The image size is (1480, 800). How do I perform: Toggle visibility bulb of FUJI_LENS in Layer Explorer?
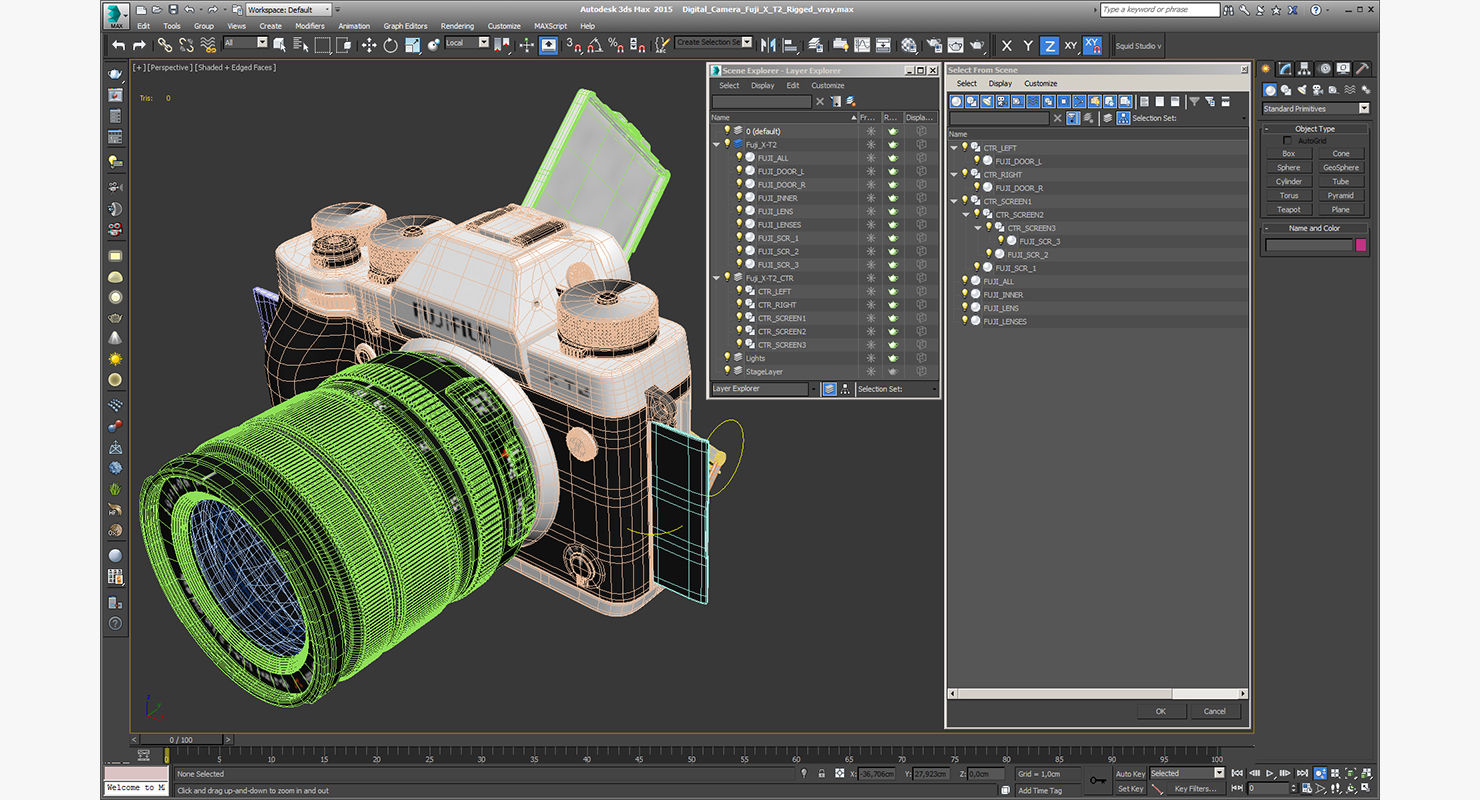(739, 211)
